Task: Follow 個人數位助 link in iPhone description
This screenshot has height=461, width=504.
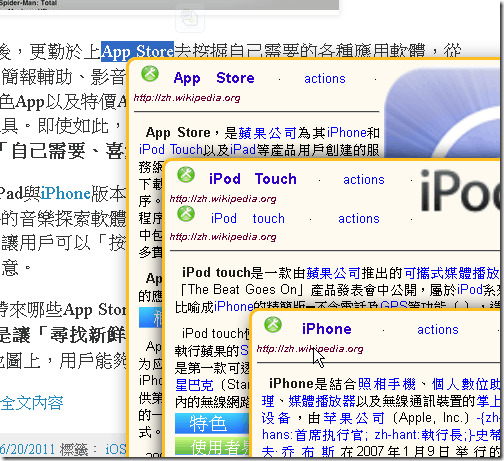Action: [466, 384]
